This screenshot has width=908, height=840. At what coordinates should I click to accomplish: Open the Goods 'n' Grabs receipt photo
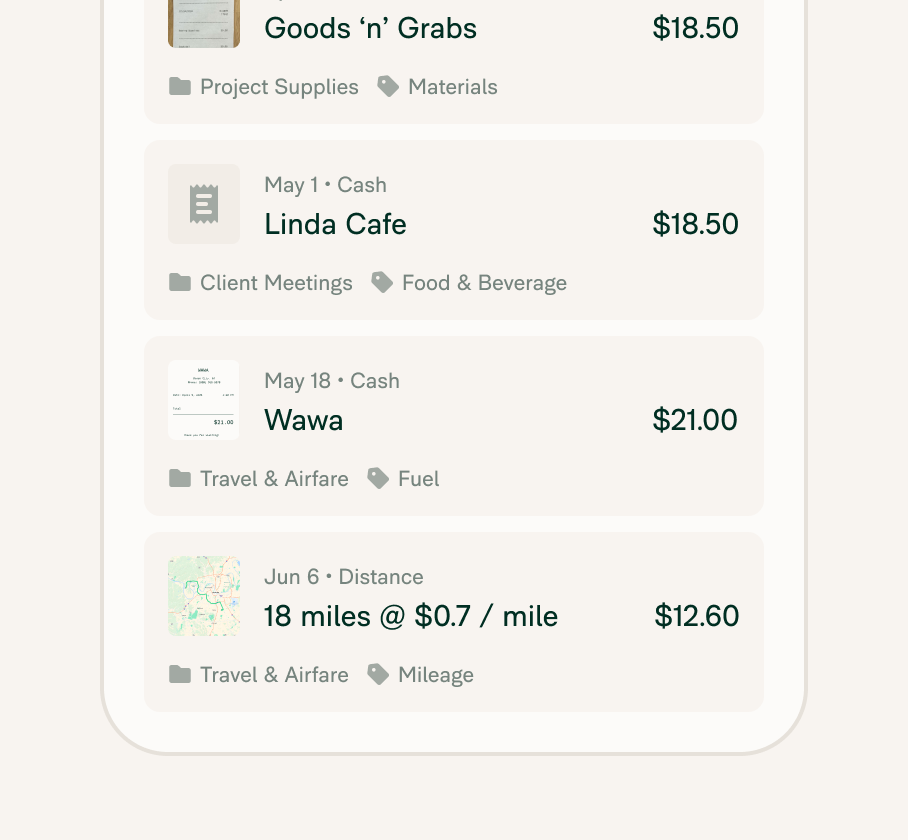(x=204, y=23)
